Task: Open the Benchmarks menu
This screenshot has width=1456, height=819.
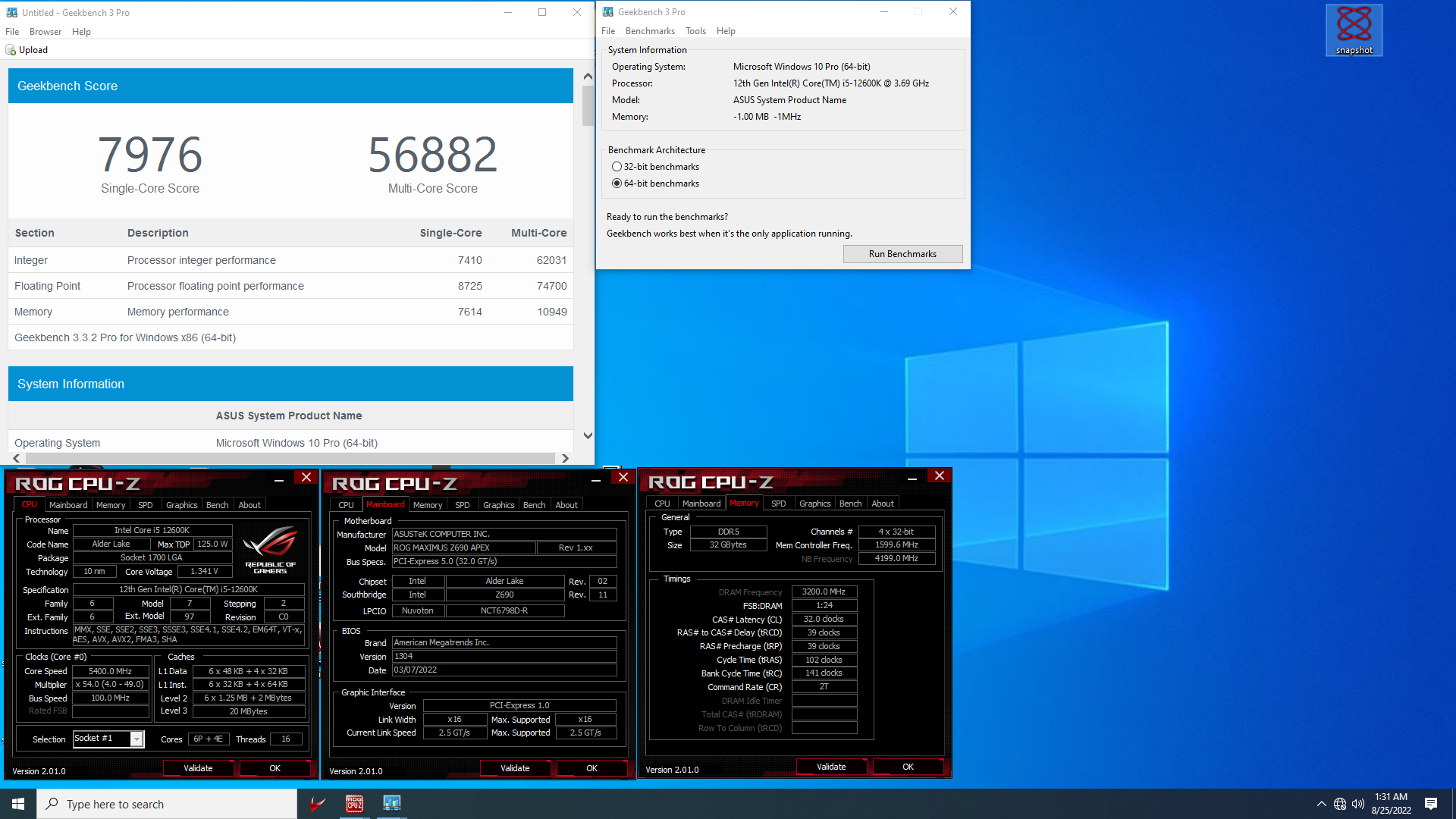Action: 650,31
